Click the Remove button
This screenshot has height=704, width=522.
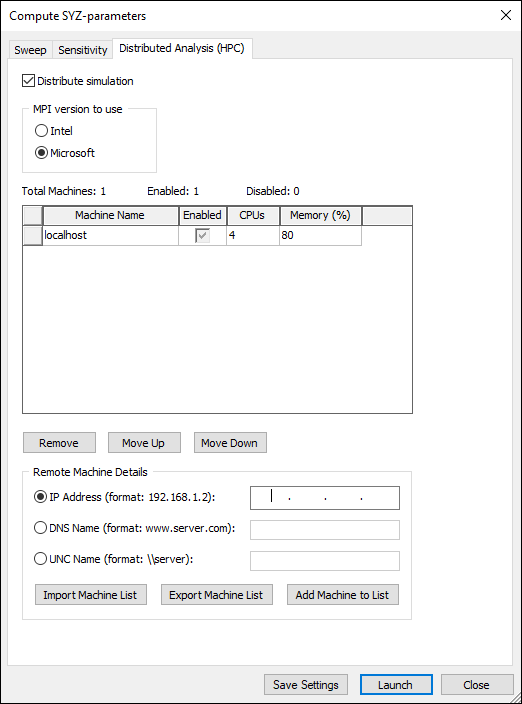(x=59, y=443)
